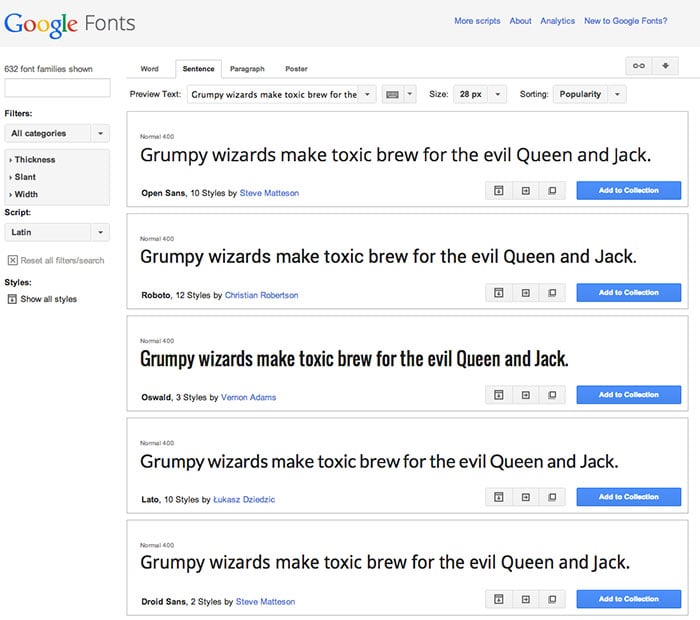Click the Lato font name
This screenshot has height=620, width=700.
150,499
